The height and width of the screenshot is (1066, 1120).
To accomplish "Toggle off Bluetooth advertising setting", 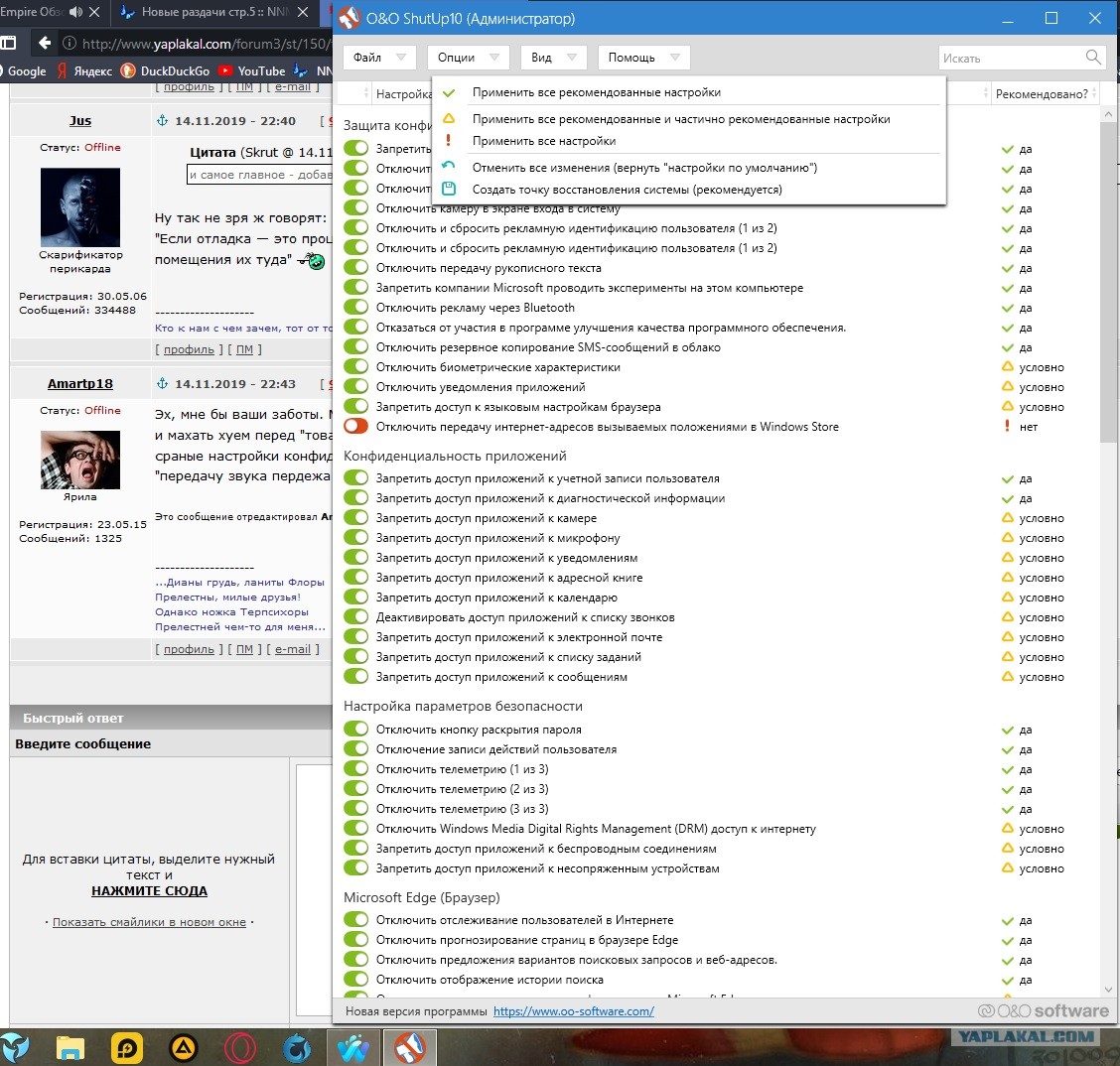I will click(355, 307).
